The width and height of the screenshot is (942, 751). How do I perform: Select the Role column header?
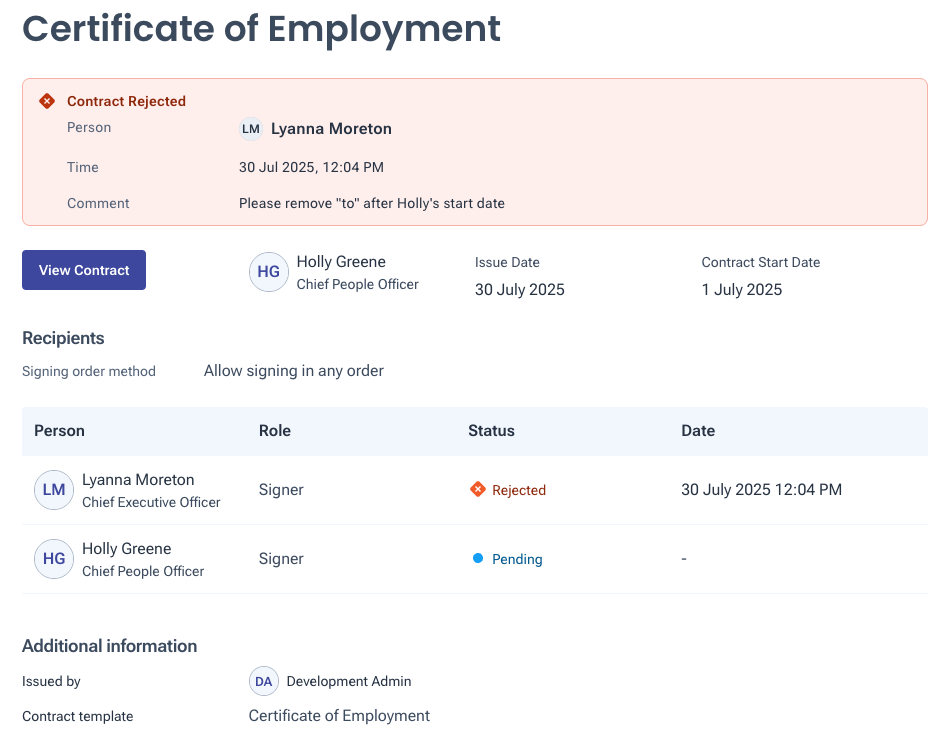275,431
